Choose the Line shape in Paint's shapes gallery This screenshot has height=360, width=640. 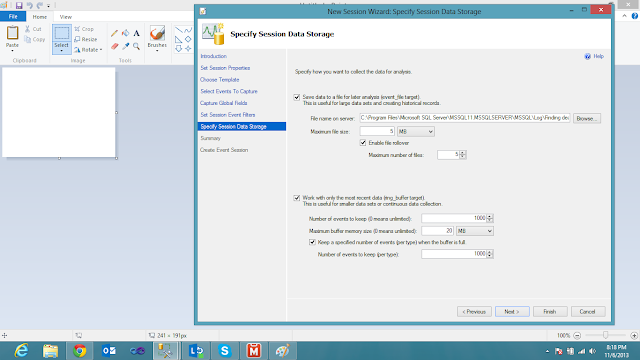coord(179,30)
